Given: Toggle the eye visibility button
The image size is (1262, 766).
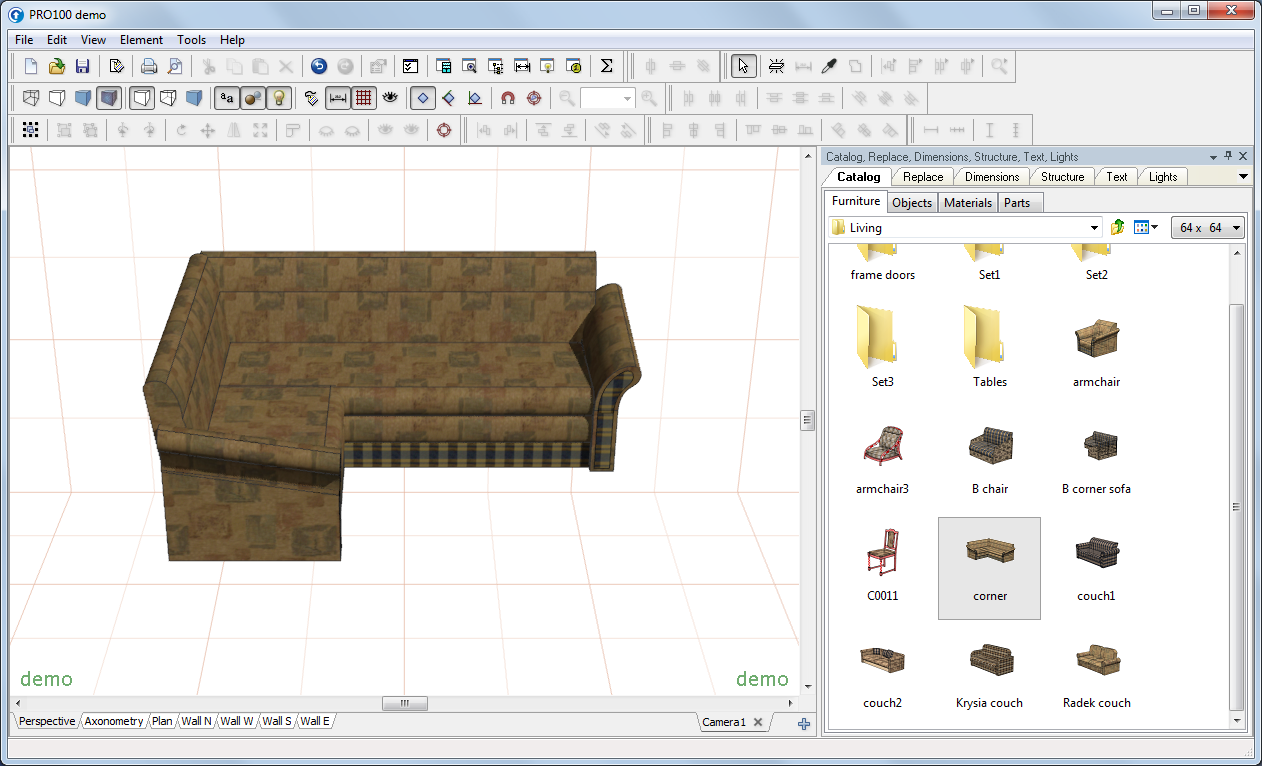Looking at the screenshot, I should coord(390,98).
